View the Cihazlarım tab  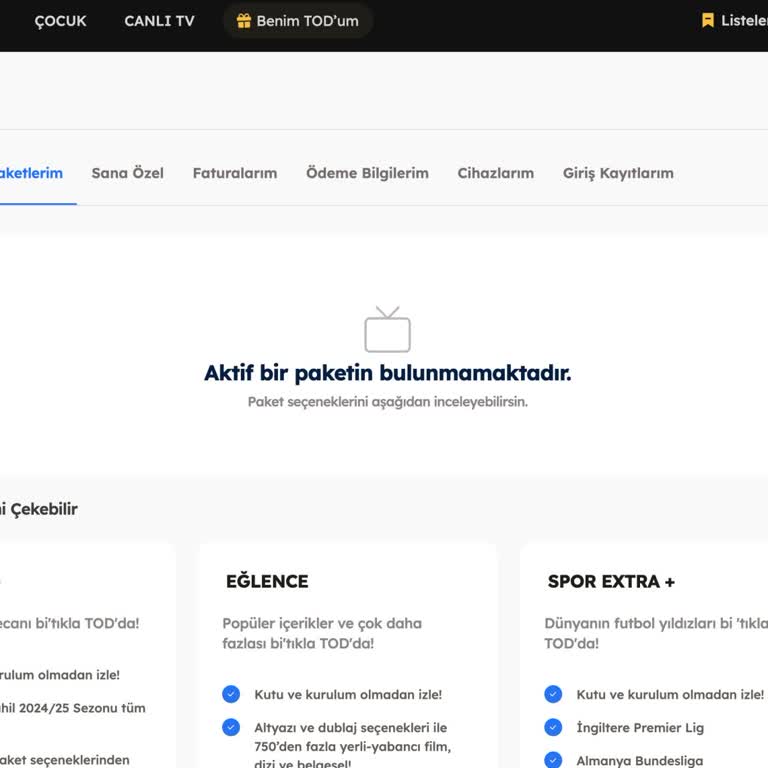[496, 173]
